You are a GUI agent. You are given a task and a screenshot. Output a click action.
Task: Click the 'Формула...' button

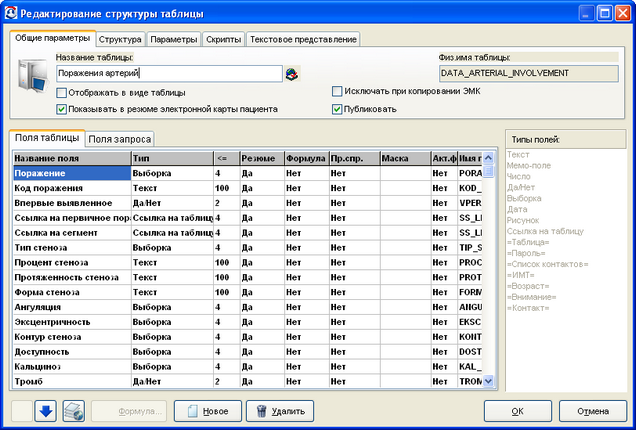(129, 411)
